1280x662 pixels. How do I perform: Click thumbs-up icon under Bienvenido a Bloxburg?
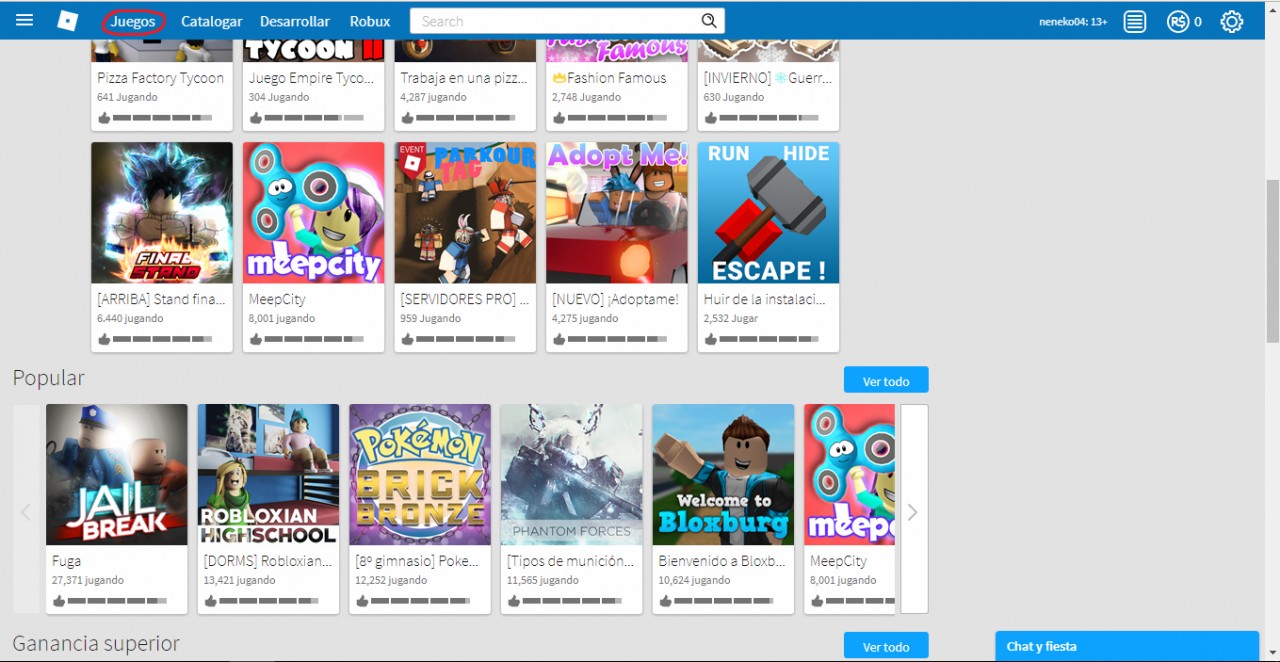(x=665, y=601)
